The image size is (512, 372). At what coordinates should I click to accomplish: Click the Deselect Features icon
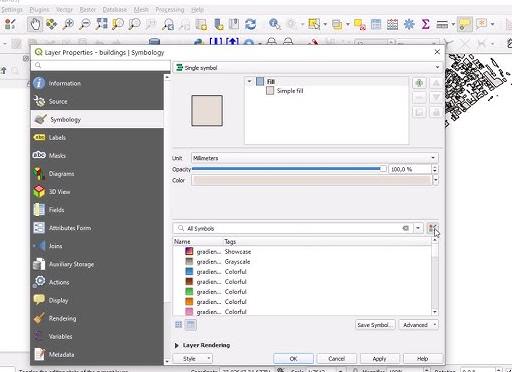359,24
